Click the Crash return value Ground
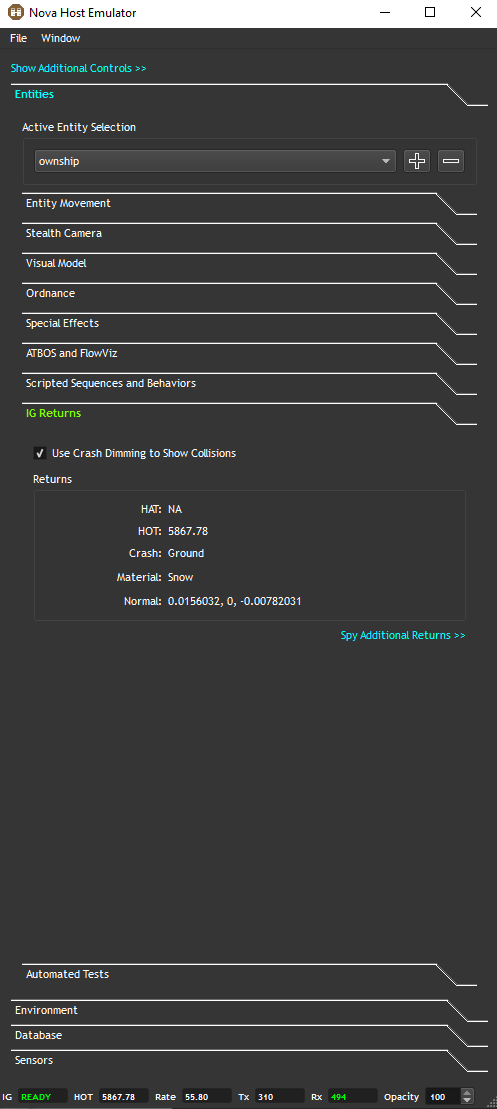The width and height of the screenshot is (497, 1109). (186, 553)
